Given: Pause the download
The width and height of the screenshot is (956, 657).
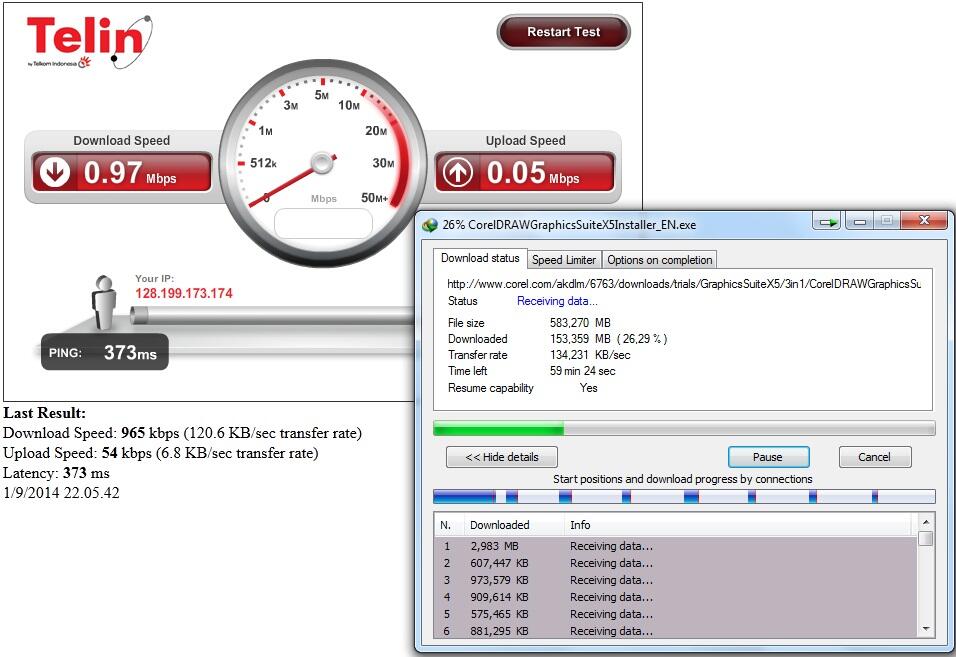Looking at the screenshot, I should (768, 457).
